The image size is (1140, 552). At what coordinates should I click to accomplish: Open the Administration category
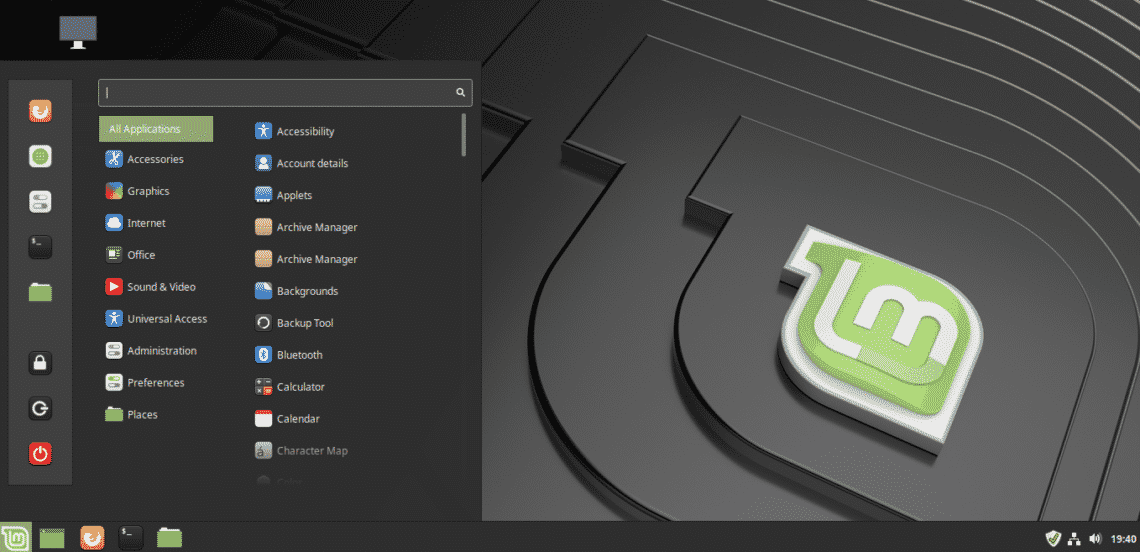(161, 351)
